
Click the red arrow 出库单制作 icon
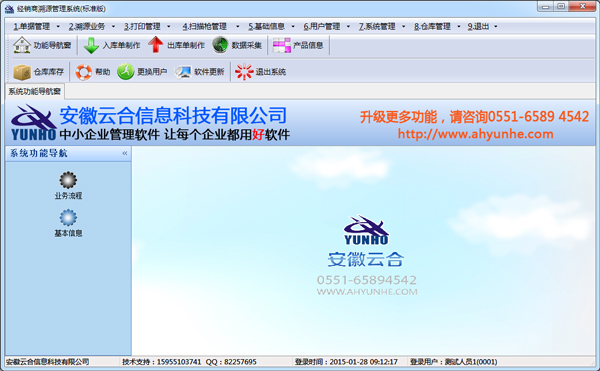click(x=155, y=45)
